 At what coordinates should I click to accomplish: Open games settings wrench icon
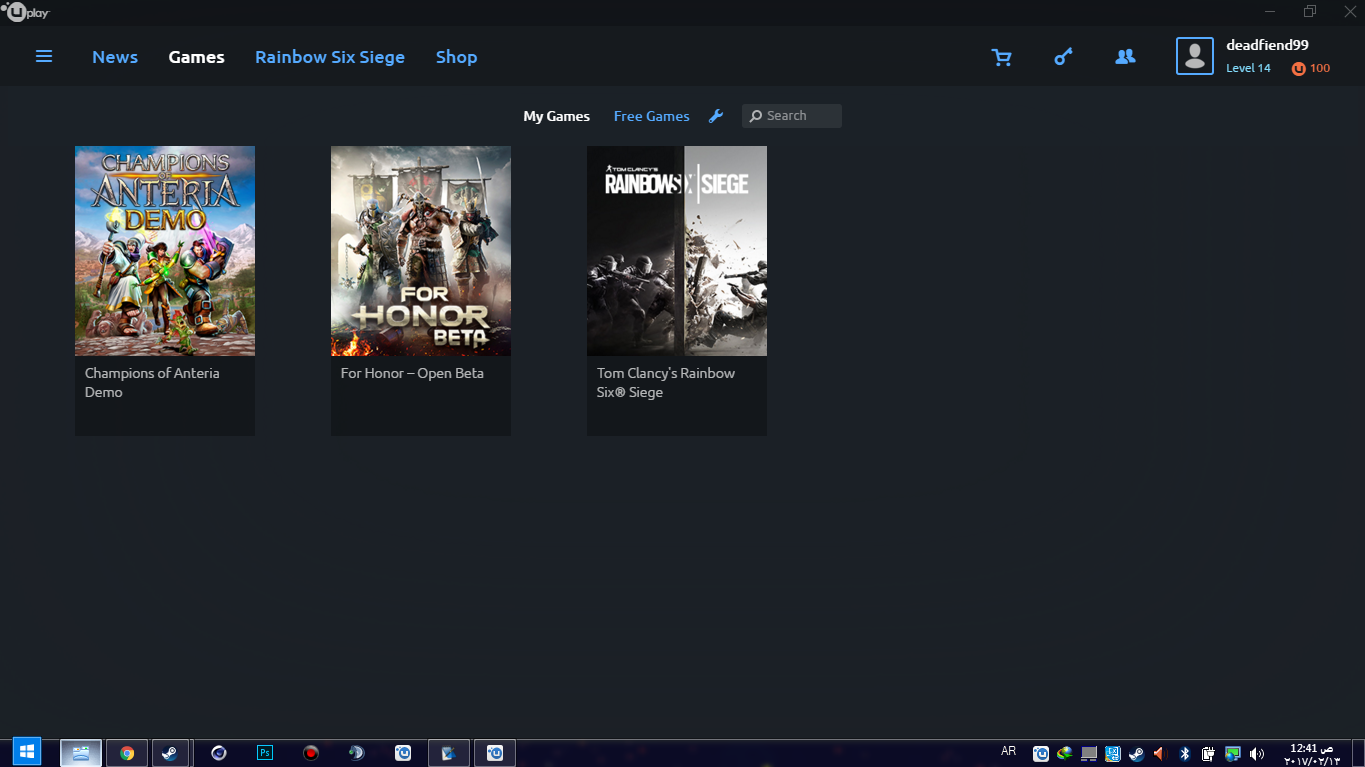(x=716, y=116)
